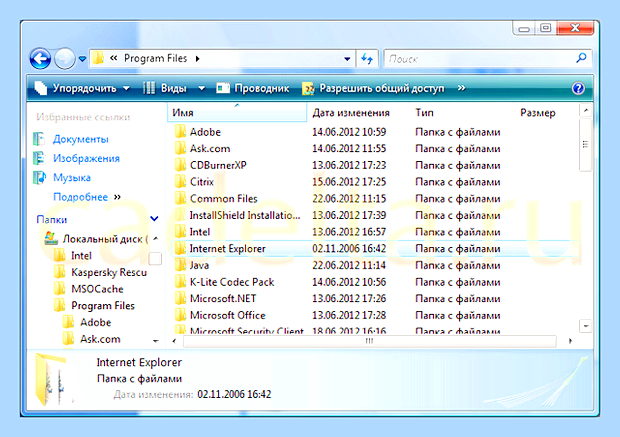Select Локальный диск in folder tree

pos(105,239)
